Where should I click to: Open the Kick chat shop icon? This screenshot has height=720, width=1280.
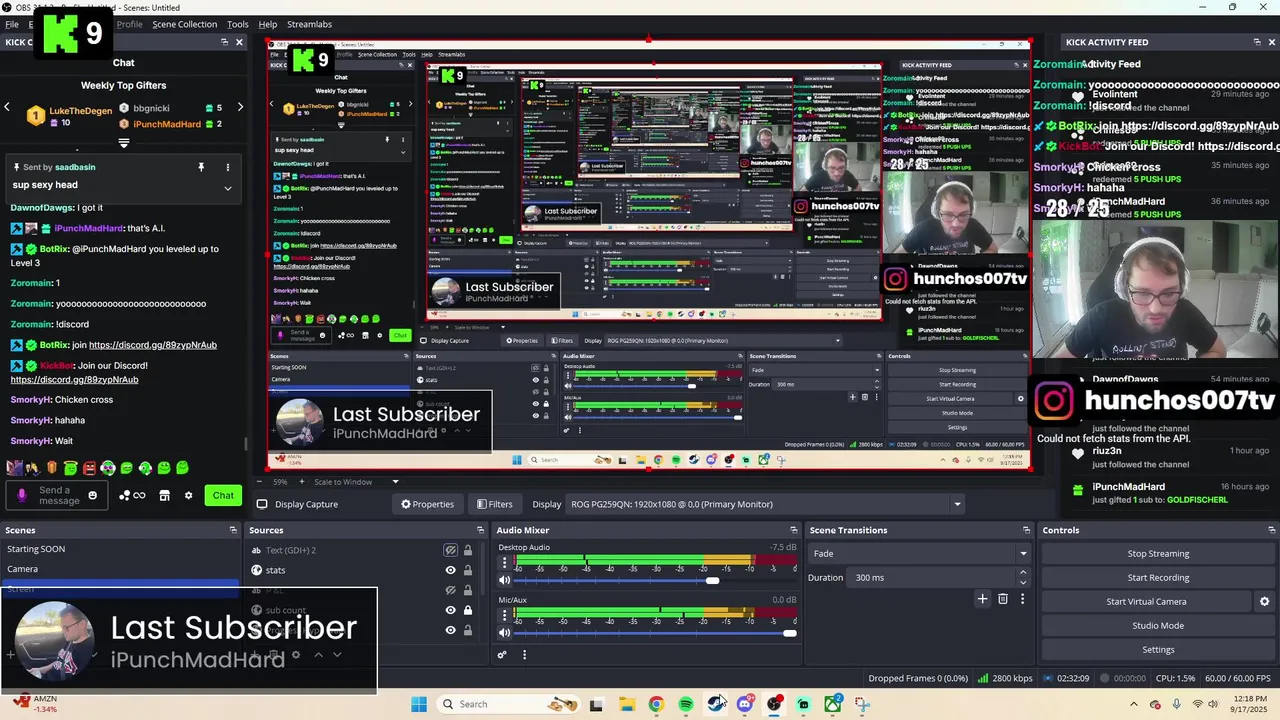point(164,496)
